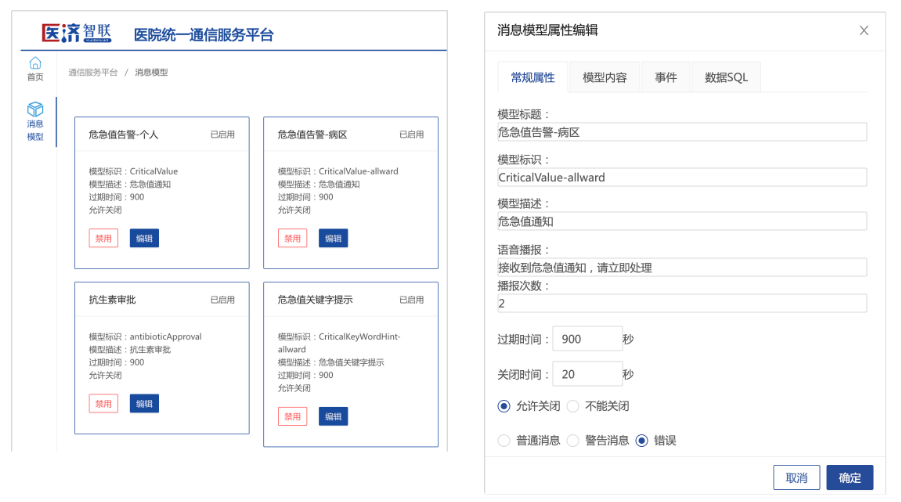Click the 危急值关键字提示 card title
This screenshot has width=901, height=502.
click(x=315, y=300)
